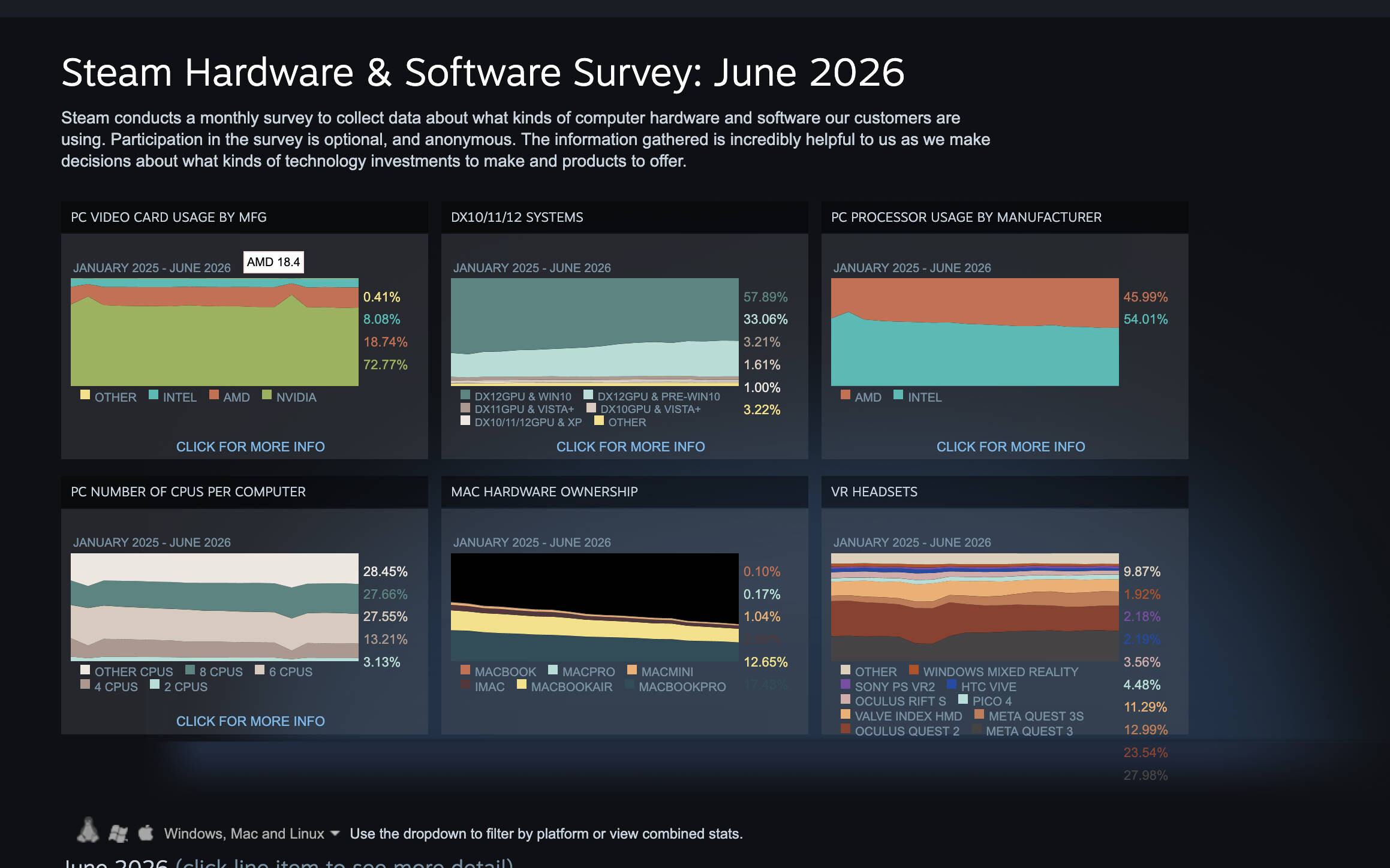
Task: Click the OCULUS RIFT S legend swatch
Action: click(846, 699)
